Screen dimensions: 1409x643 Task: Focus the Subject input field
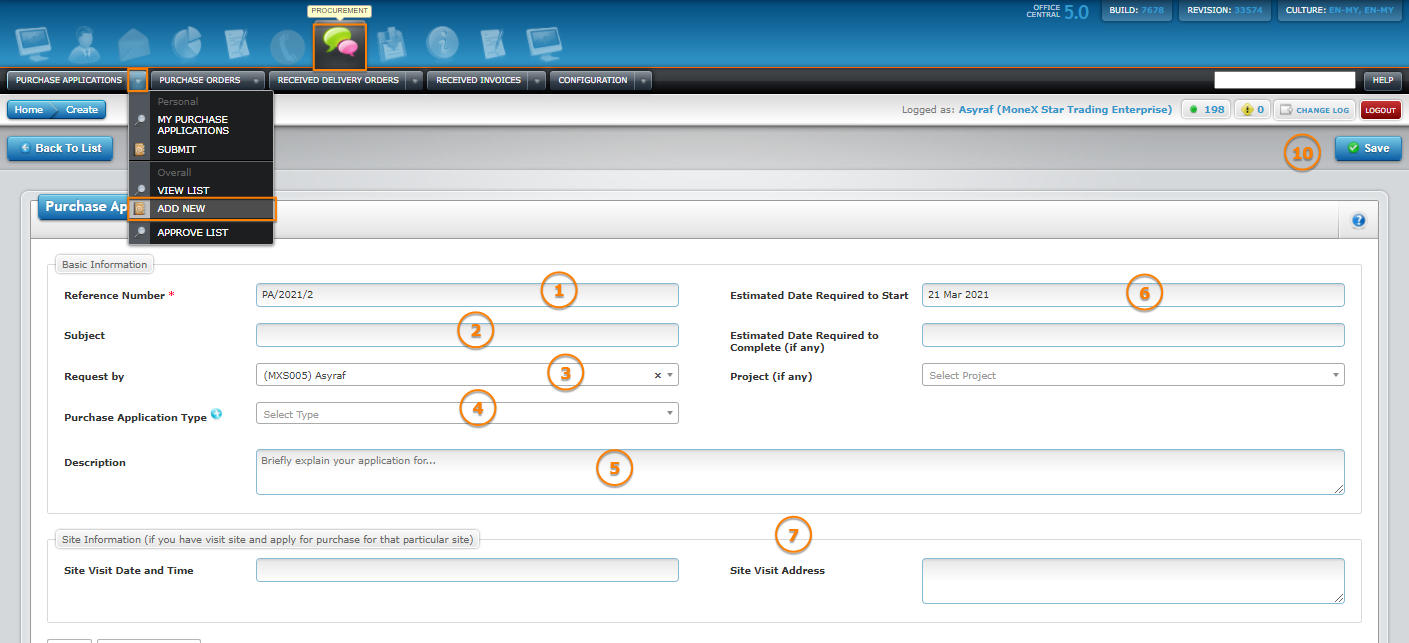(x=467, y=335)
